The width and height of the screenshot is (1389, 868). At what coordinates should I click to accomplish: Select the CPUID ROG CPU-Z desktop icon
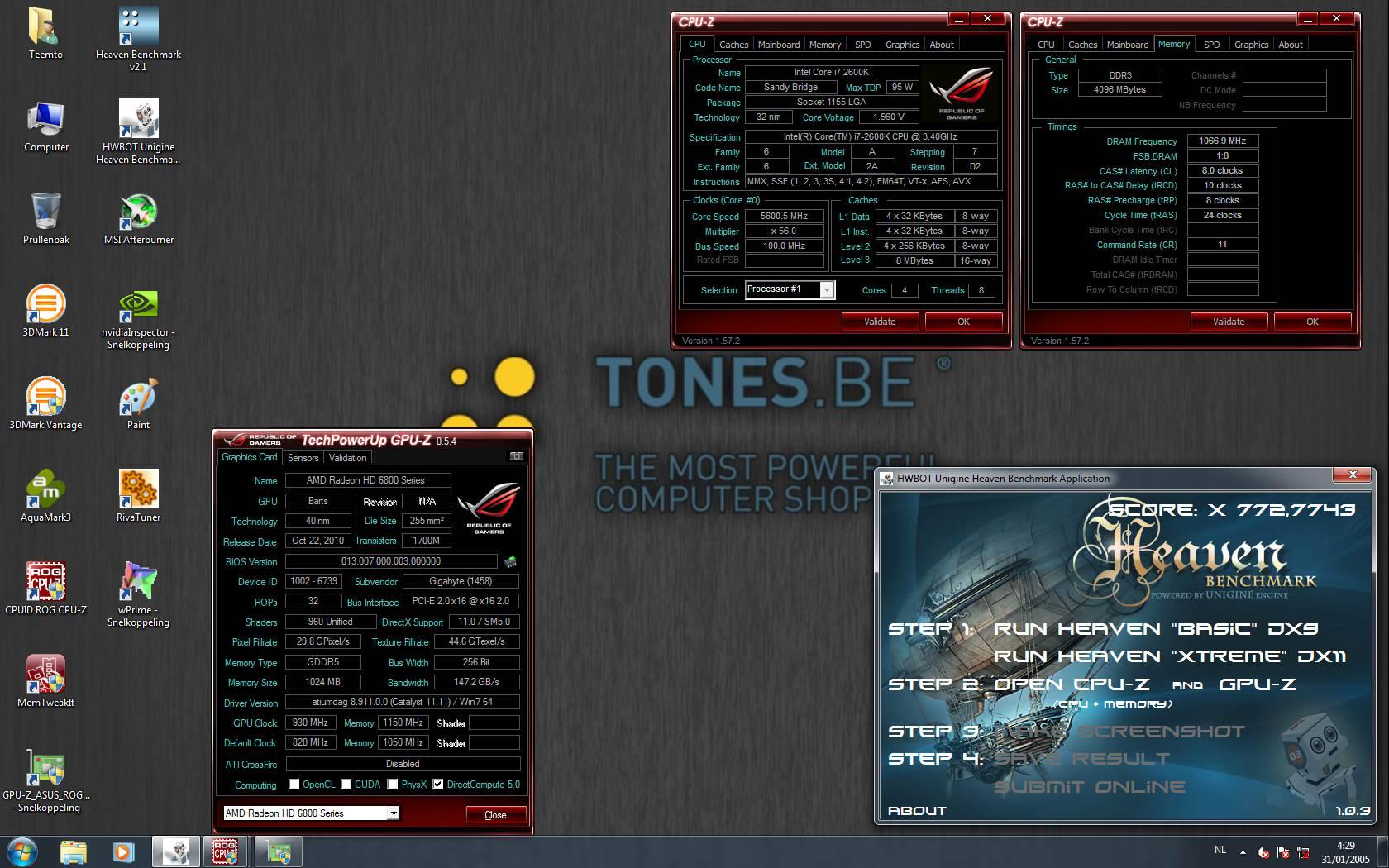[x=45, y=589]
